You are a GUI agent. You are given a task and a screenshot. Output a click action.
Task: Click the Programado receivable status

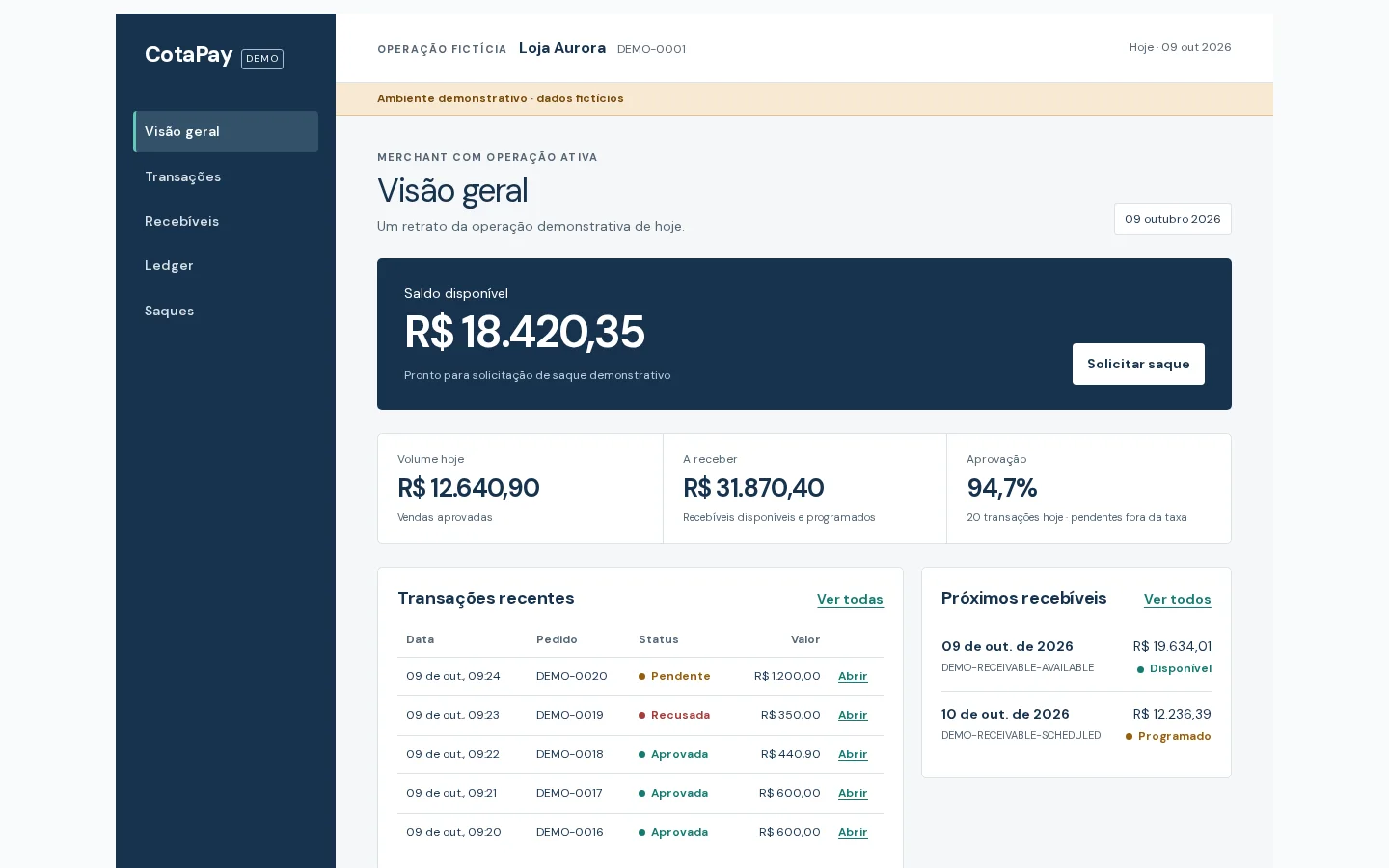pyautogui.click(x=1168, y=736)
